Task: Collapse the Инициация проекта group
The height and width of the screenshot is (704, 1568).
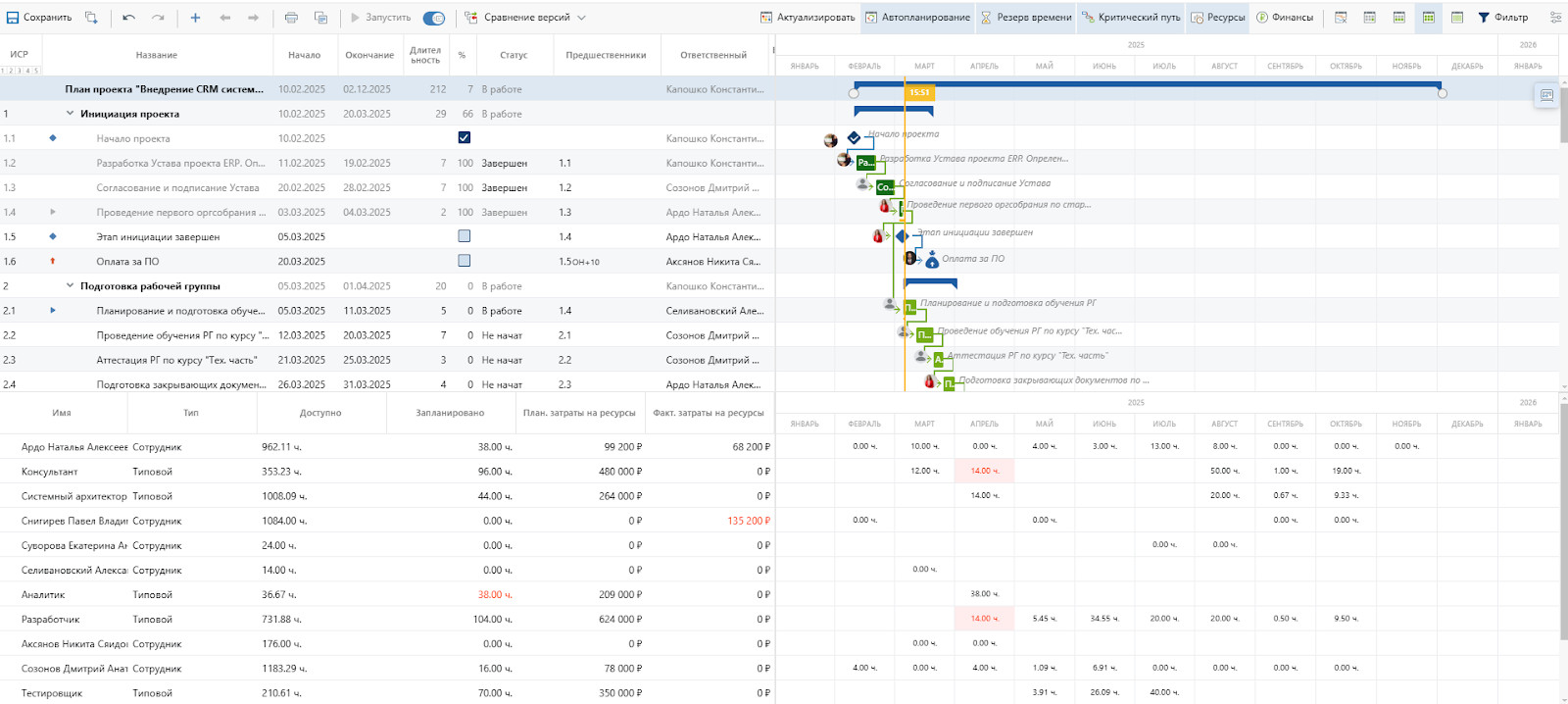Action: 70,114
